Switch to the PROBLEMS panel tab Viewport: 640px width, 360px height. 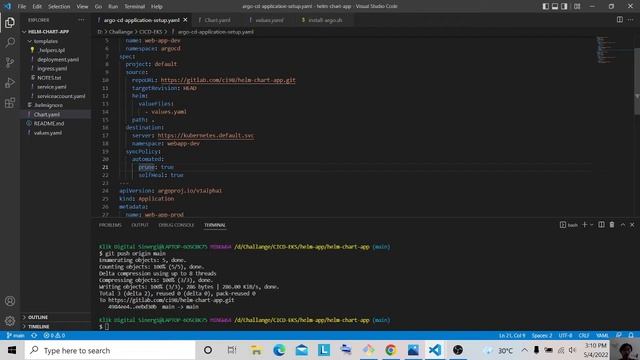click(x=110, y=225)
